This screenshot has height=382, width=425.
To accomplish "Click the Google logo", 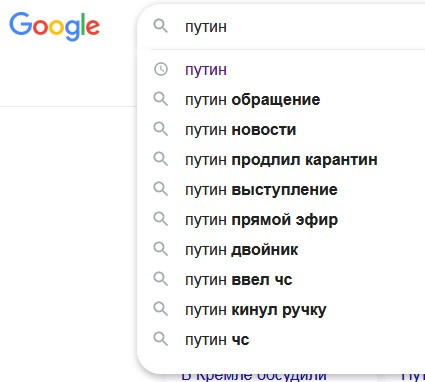I will pos(54,27).
